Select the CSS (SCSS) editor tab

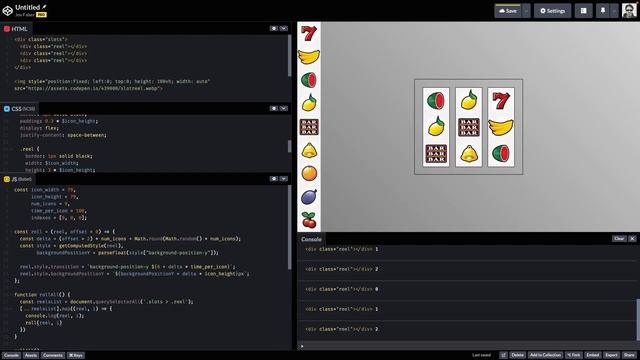point(19,109)
